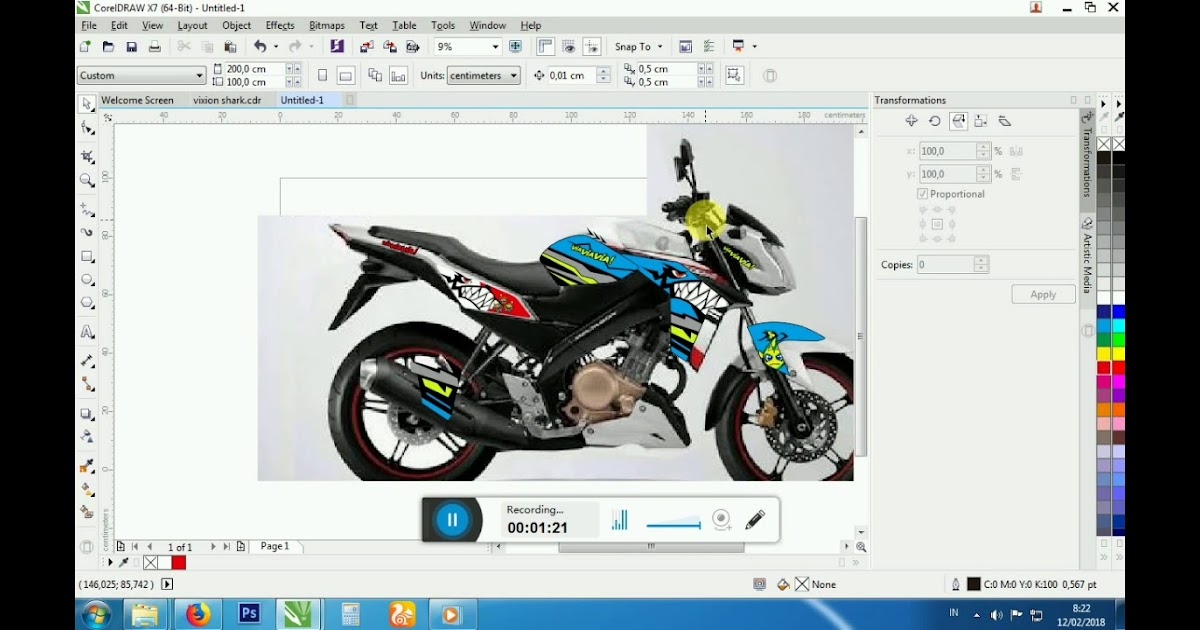This screenshot has width=1200, height=630.
Task: Open the zoom level 9% dropdown
Action: tap(495, 47)
